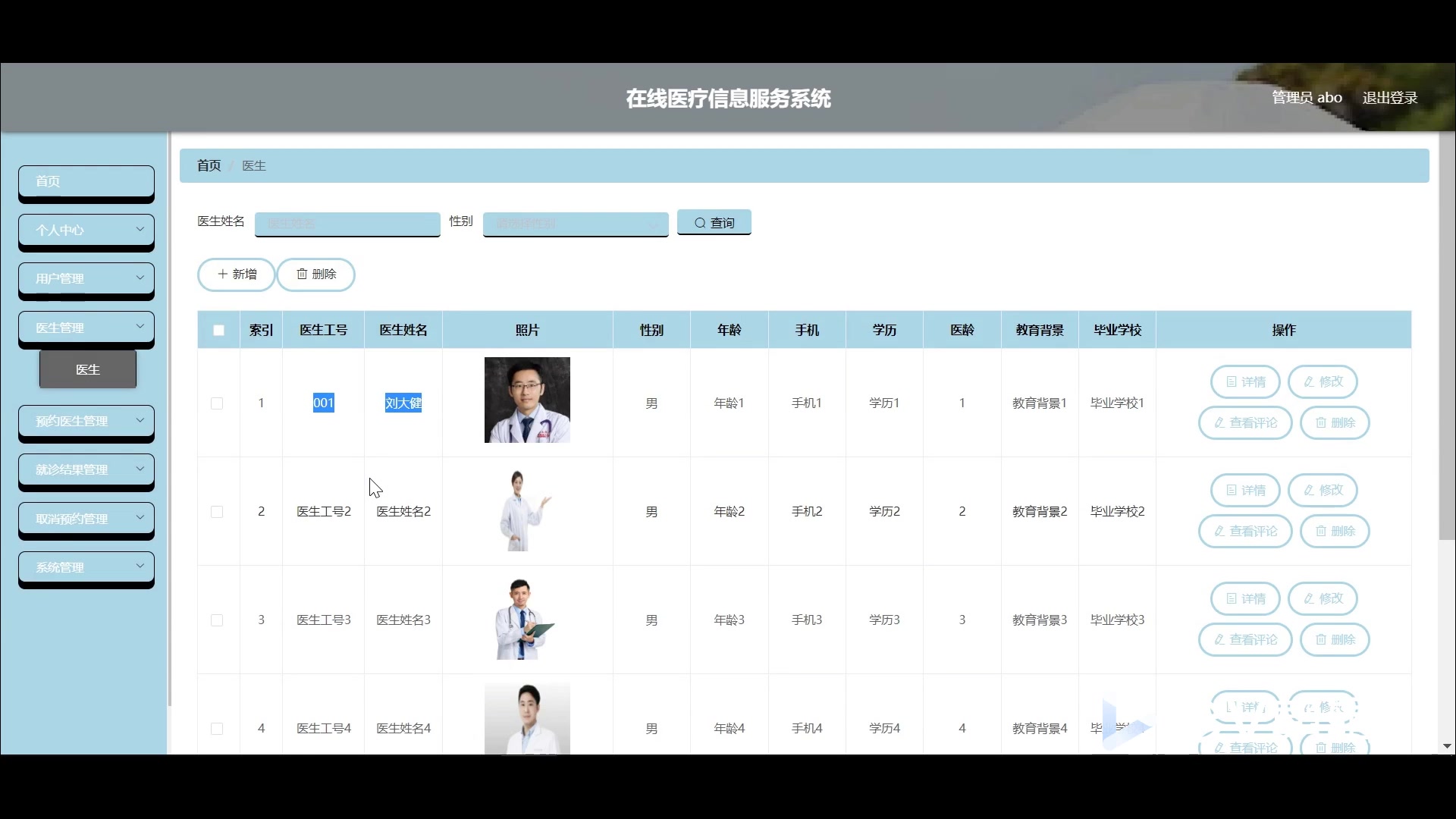
Task: Toggle the select-all checkbox in the table header
Action: [218, 329]
